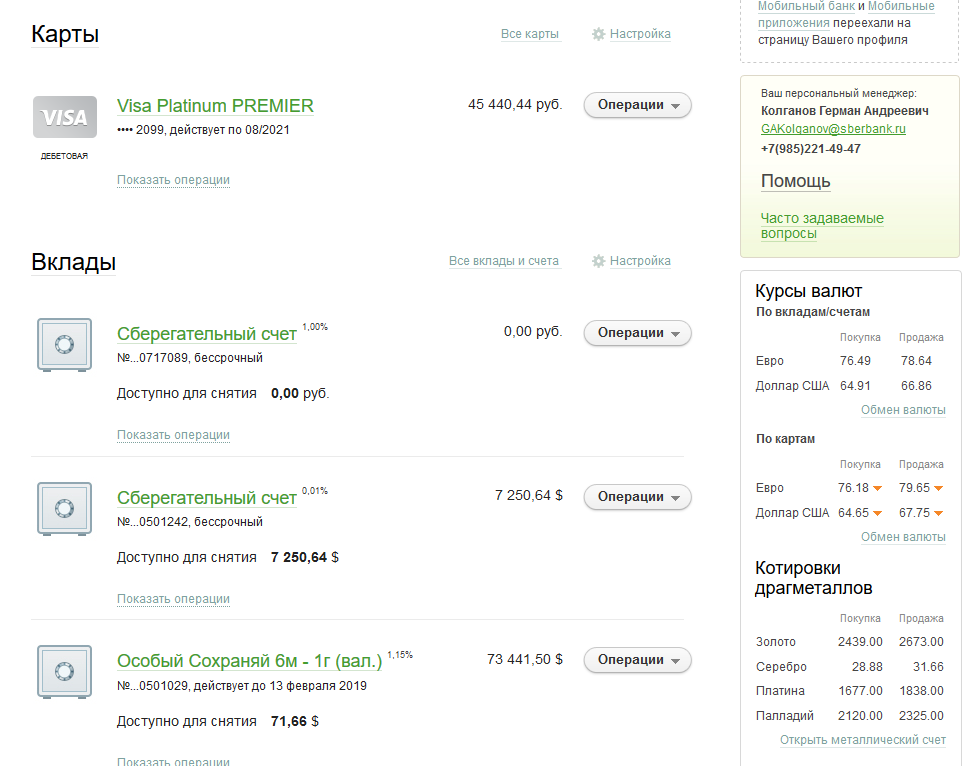The width and height of the screenshot is (963, 766).
Task: Open Часто задаваемые вопросы
Action: click(822, 225)
